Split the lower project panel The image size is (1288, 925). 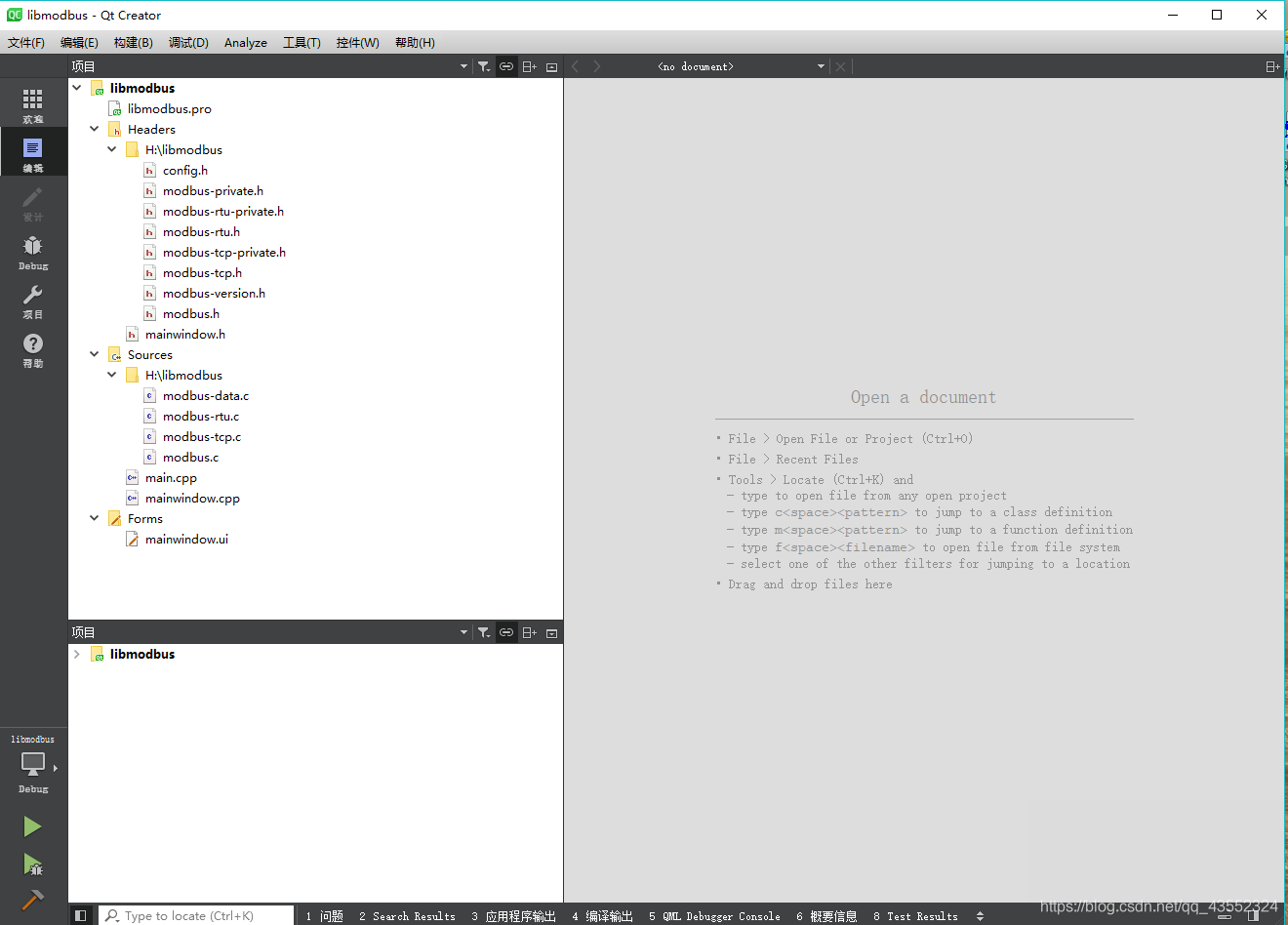530,632
